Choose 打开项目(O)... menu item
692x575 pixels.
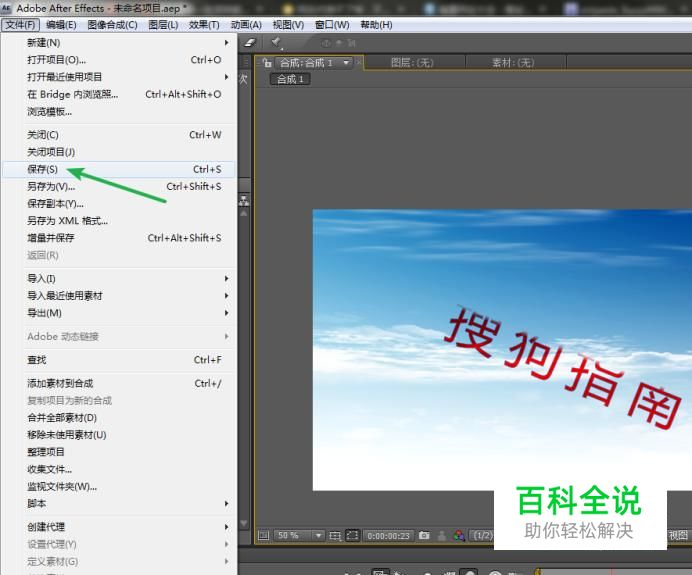(119, 60)
